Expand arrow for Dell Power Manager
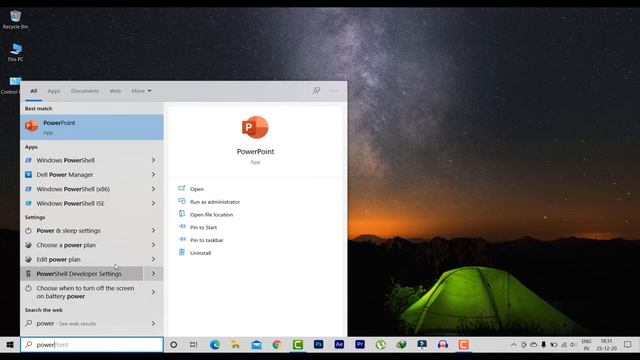Viewport: 640px width, 360px height. pyautogui.click(x=153, y=175)
